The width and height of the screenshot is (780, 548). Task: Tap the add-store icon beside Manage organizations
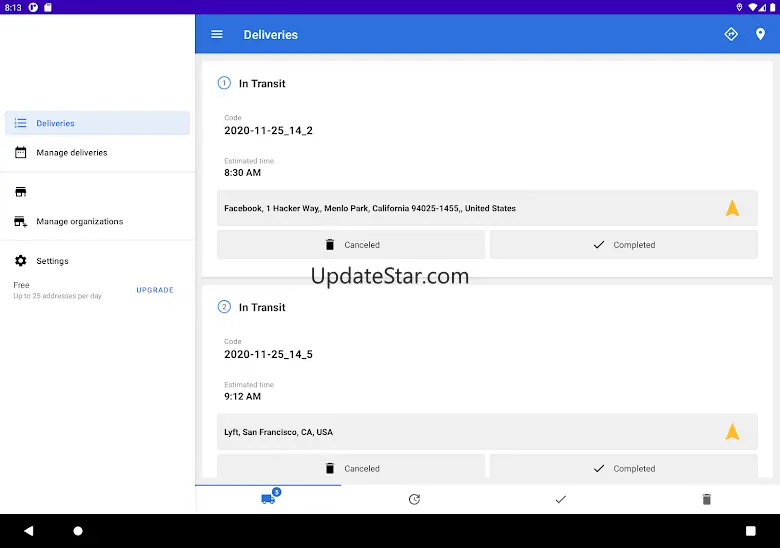[x=20, y=221]
